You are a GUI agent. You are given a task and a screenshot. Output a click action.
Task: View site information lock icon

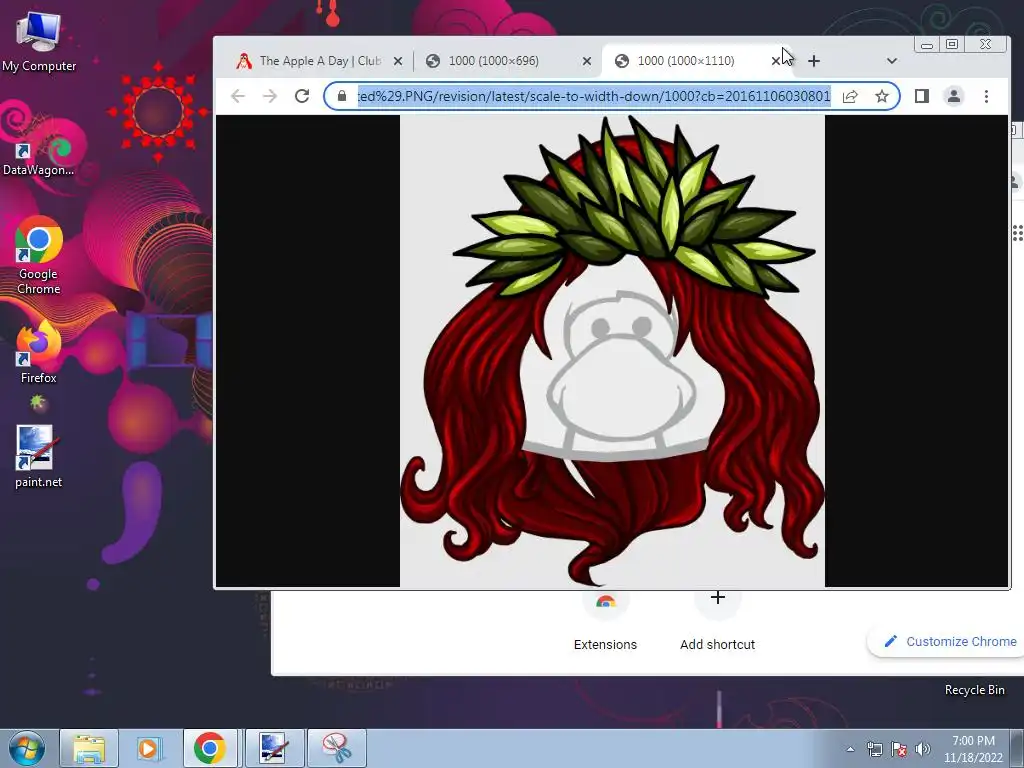pyautogui.click(x=342, y=96)
